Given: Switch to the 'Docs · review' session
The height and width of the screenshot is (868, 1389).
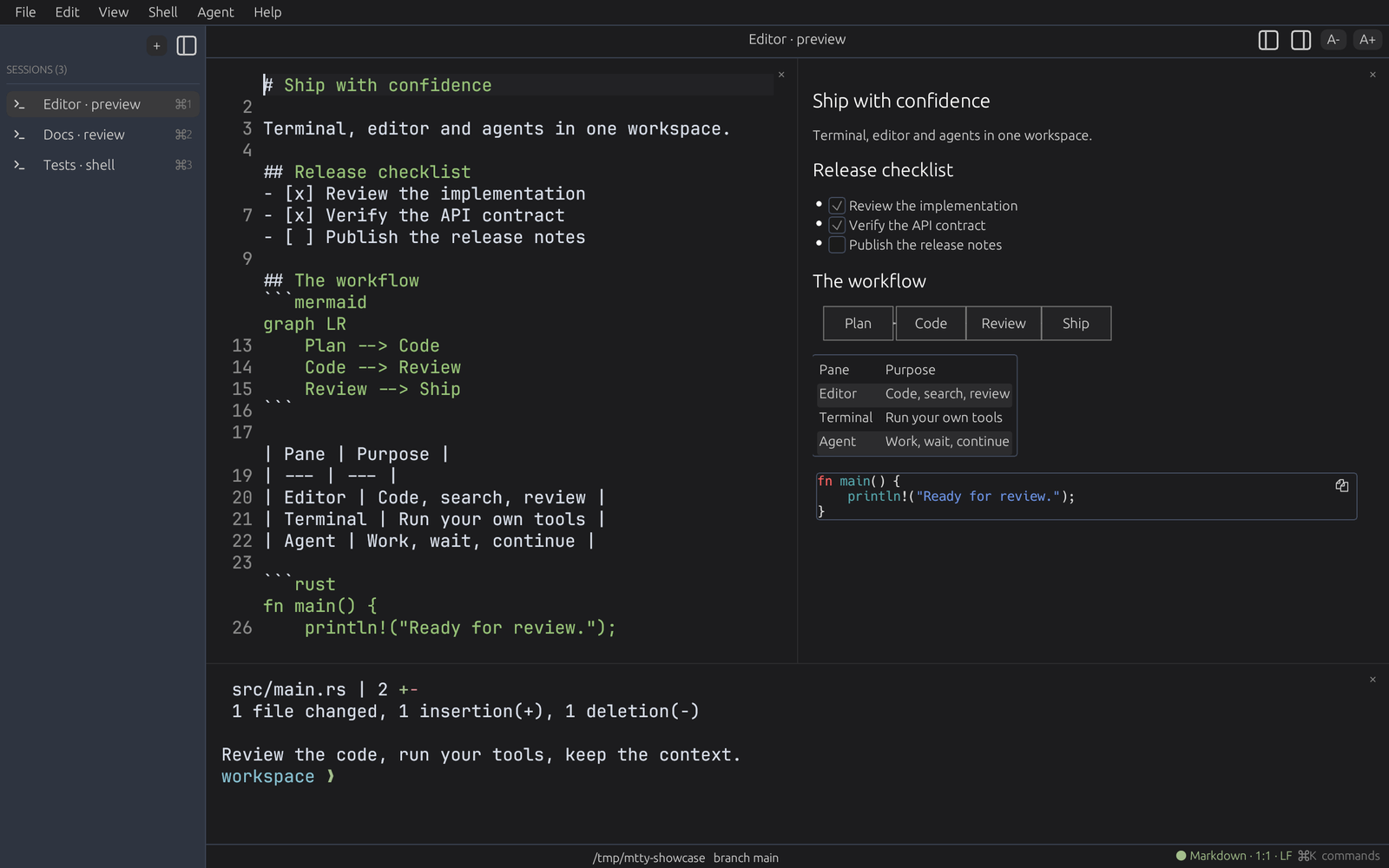Looking at the screenshot, I should pos(102,135).
